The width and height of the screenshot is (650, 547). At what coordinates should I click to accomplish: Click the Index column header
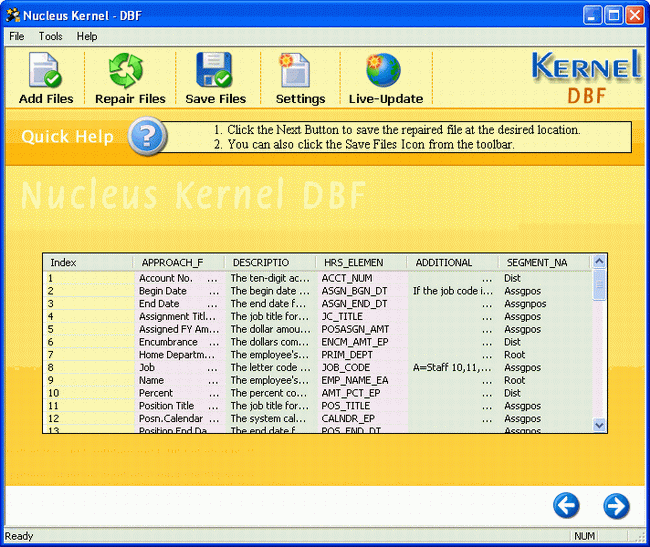pos(88,262)
